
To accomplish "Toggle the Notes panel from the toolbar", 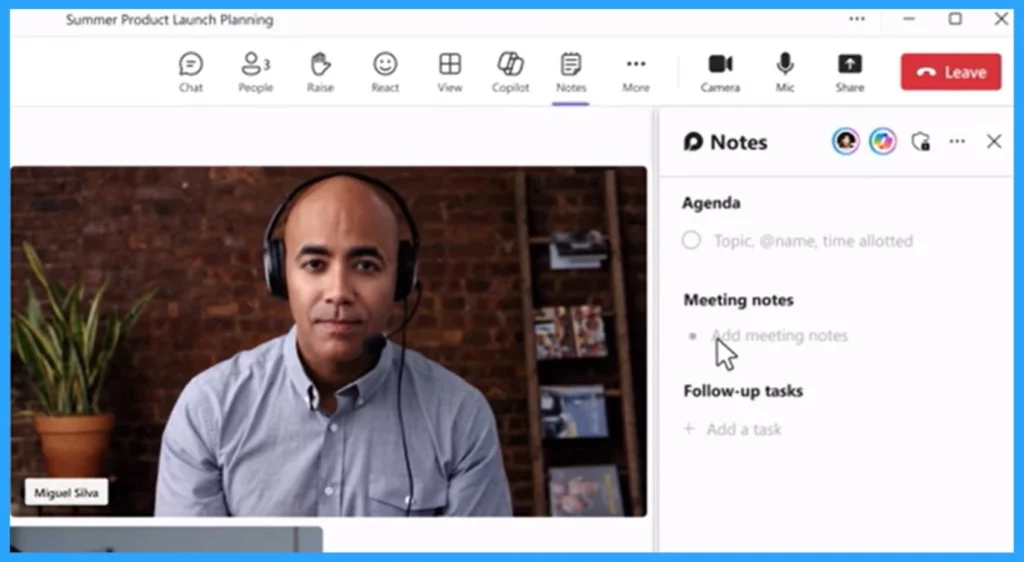I will (571, 72).
